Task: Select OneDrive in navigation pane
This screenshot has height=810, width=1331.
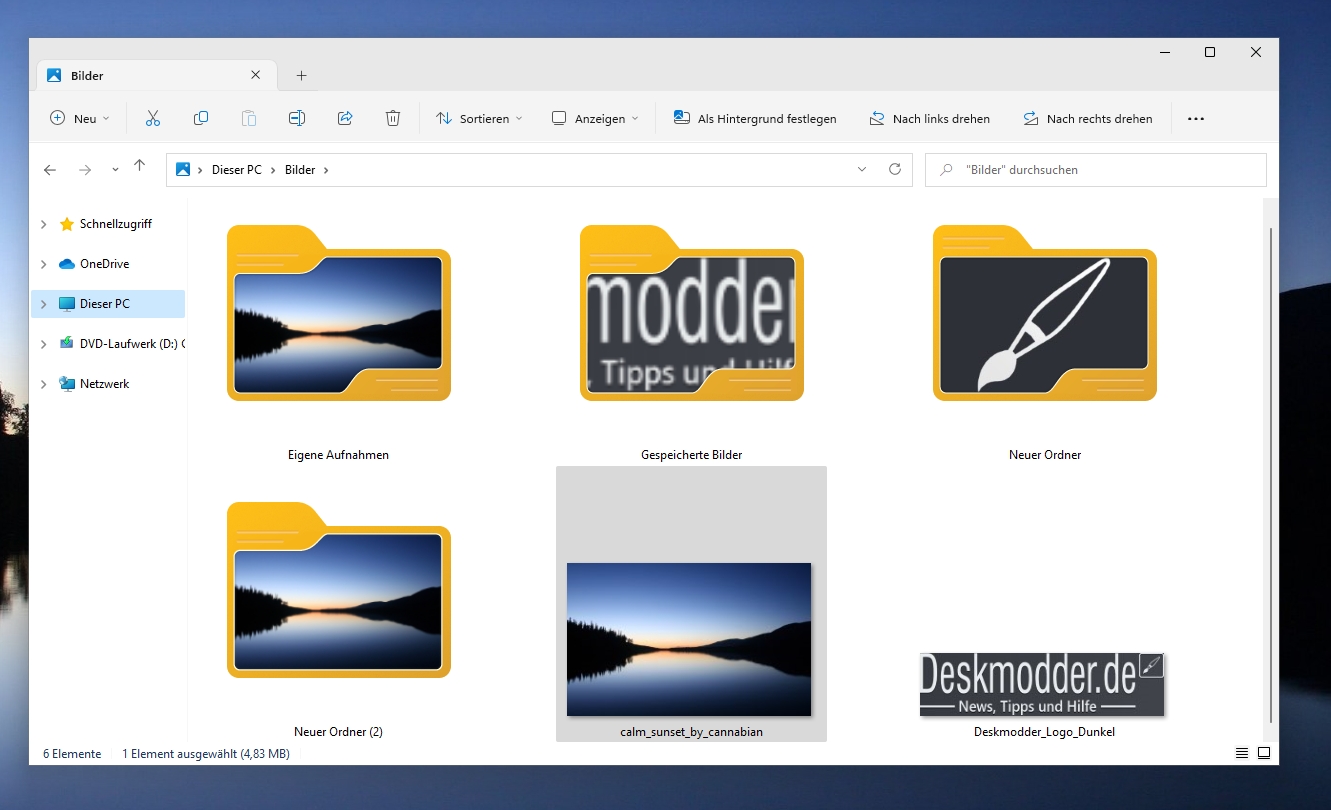Action: tap(108, 264)
